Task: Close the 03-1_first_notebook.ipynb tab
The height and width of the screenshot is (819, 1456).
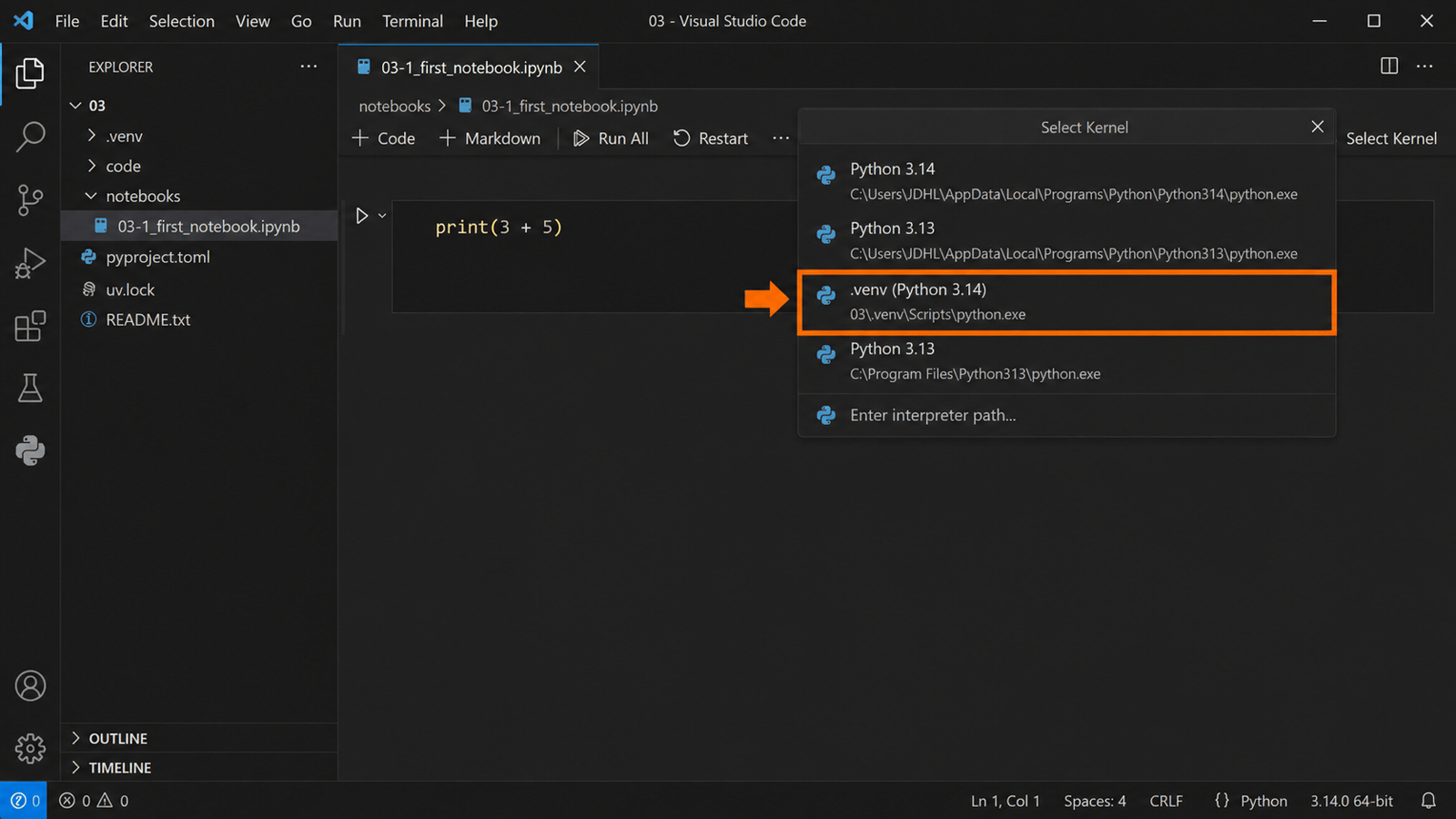Action: [x=580, y=66]
